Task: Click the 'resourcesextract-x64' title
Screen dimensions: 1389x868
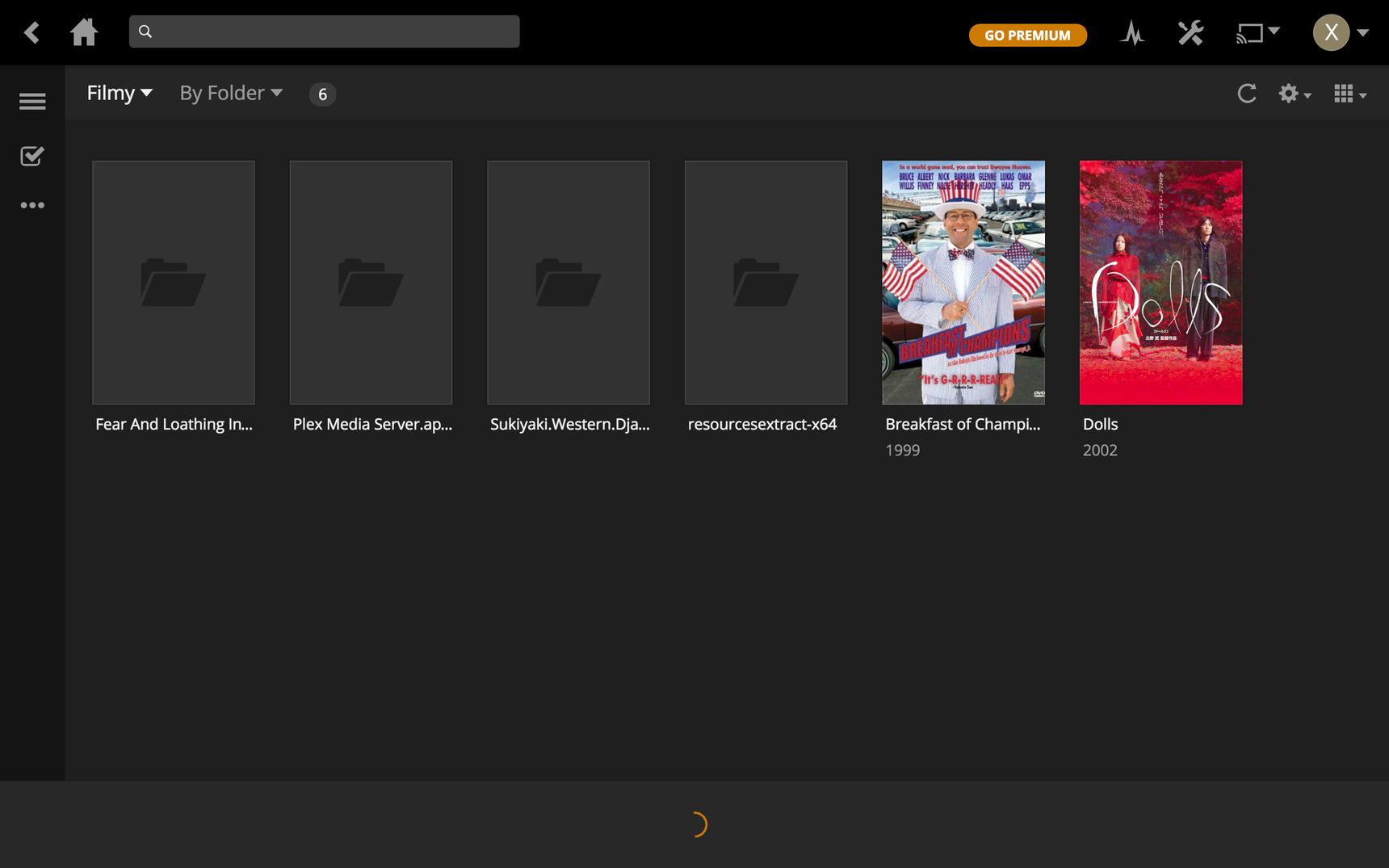Action: [x=762, y=425]
